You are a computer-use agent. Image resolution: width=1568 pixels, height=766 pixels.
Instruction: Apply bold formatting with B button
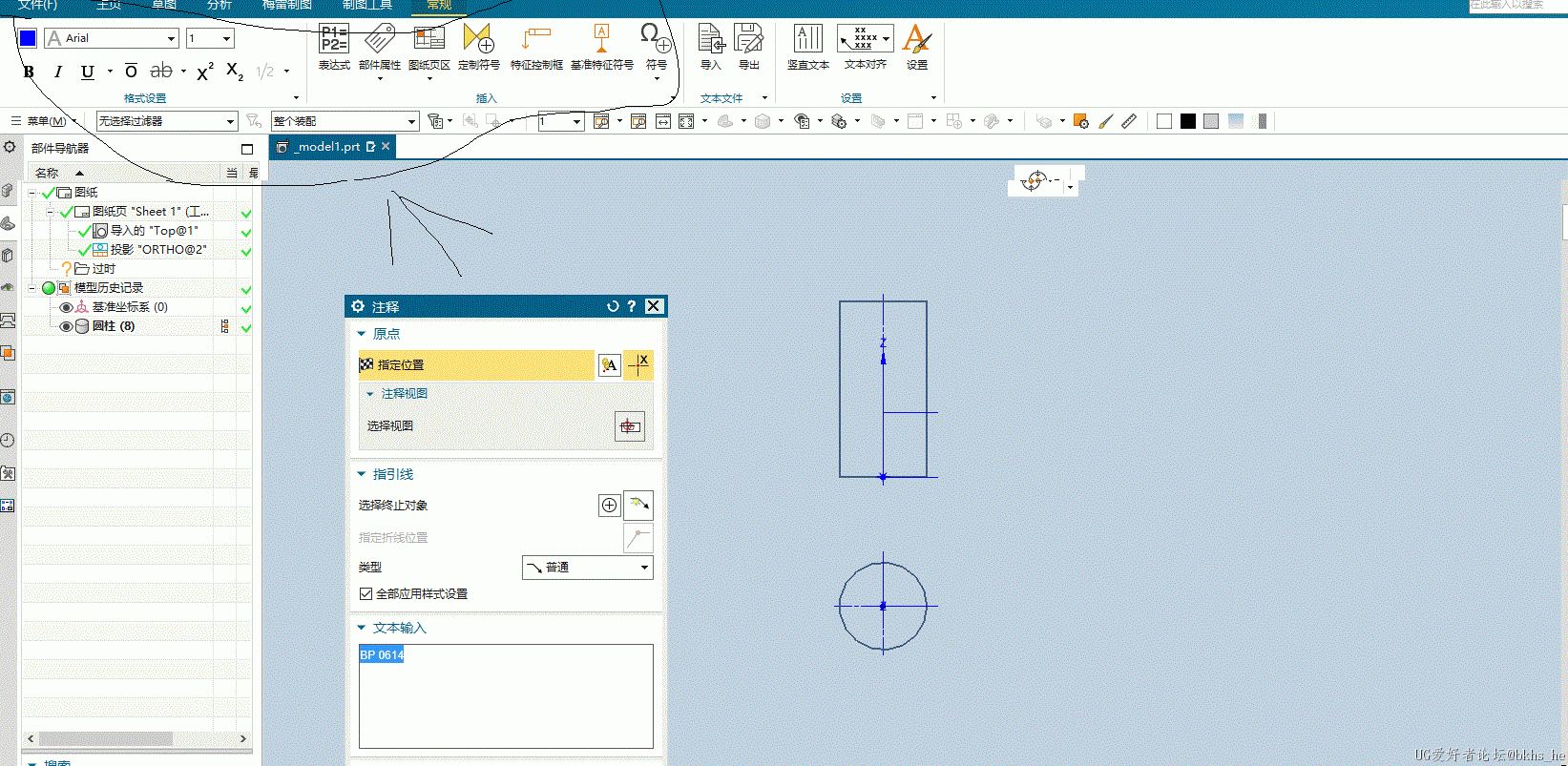29,72
